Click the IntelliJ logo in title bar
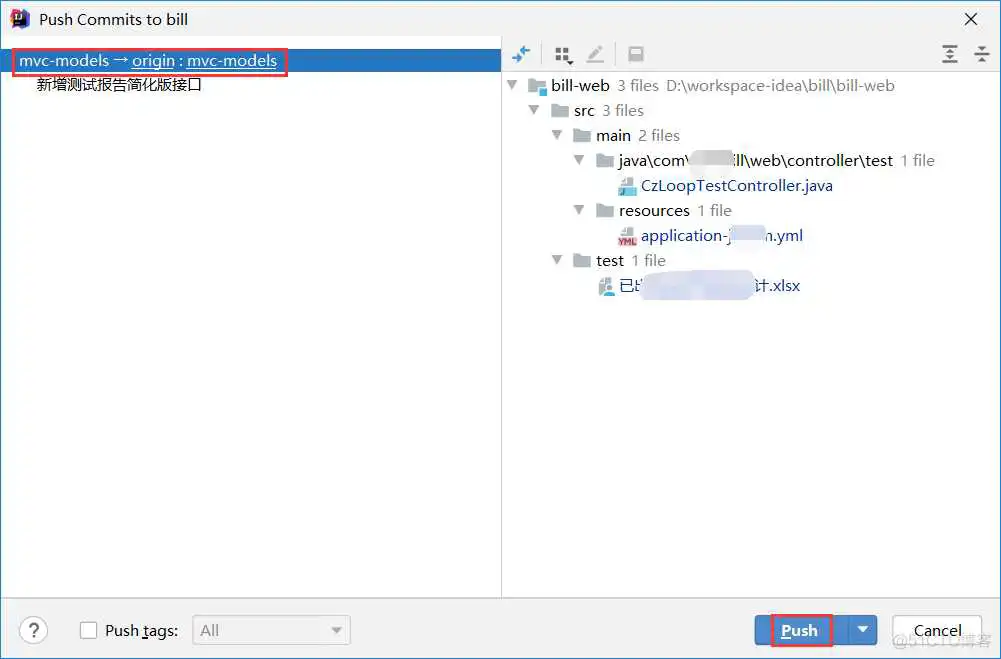Image resolution: width=1001 pixels, height=659 pixels. [20, 18]
